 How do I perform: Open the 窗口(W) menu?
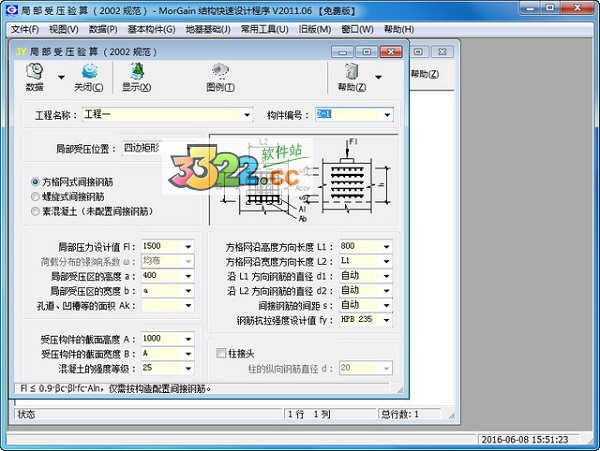[x=357, y=29]
